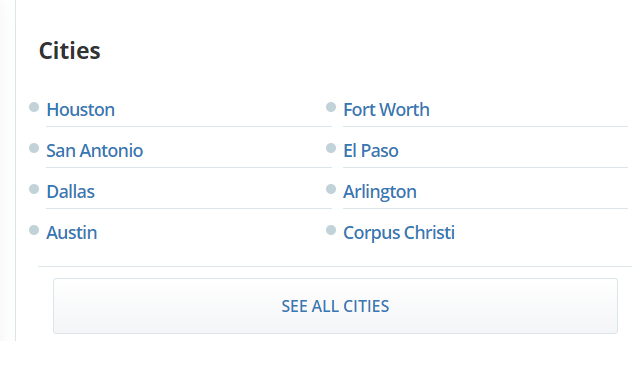643x384 pixels.
Task: Click the Corpus Christi link
Action: (399, 233)
